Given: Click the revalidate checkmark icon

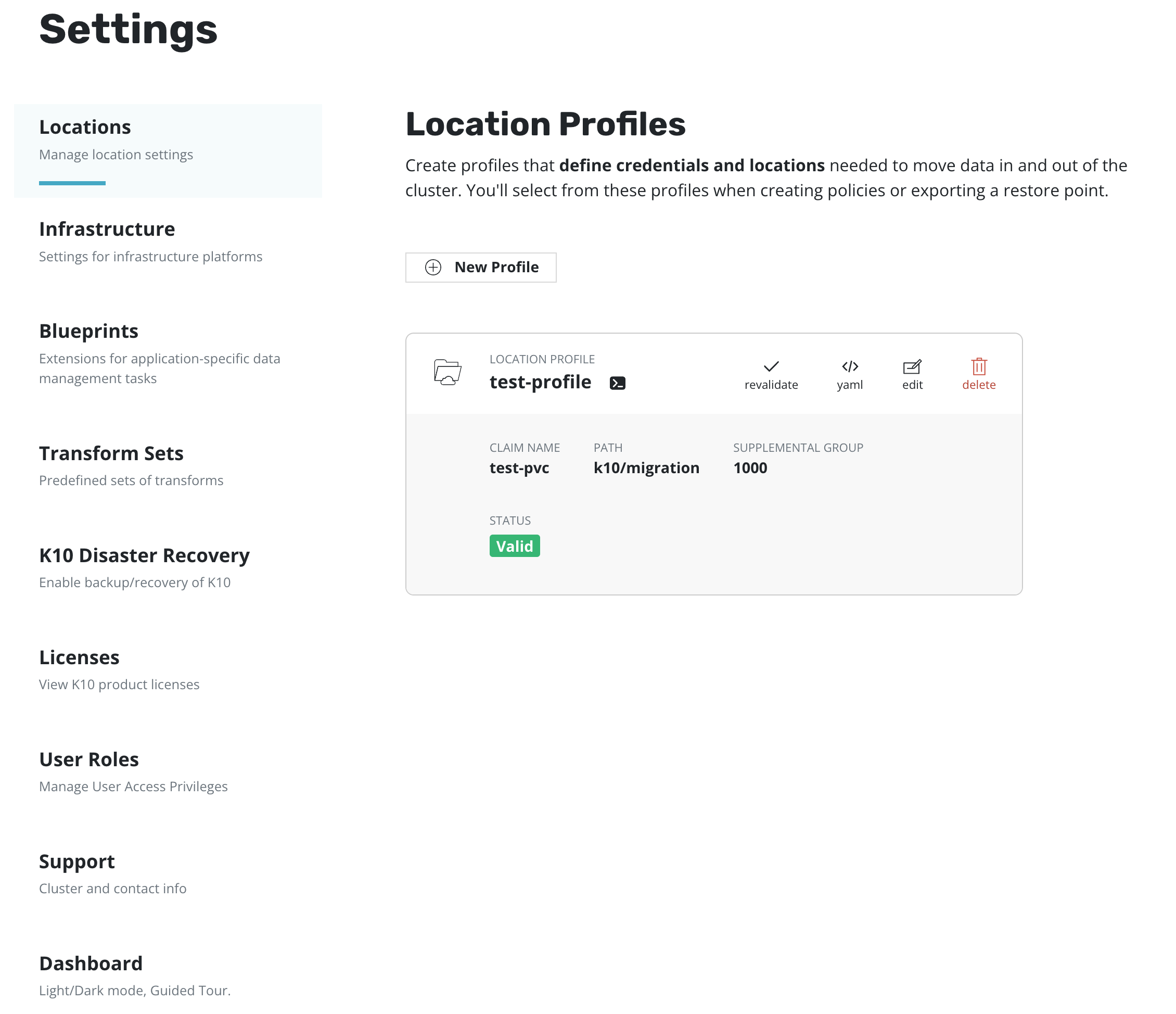Looking at the screenshot, I should (x=771, y=367).
